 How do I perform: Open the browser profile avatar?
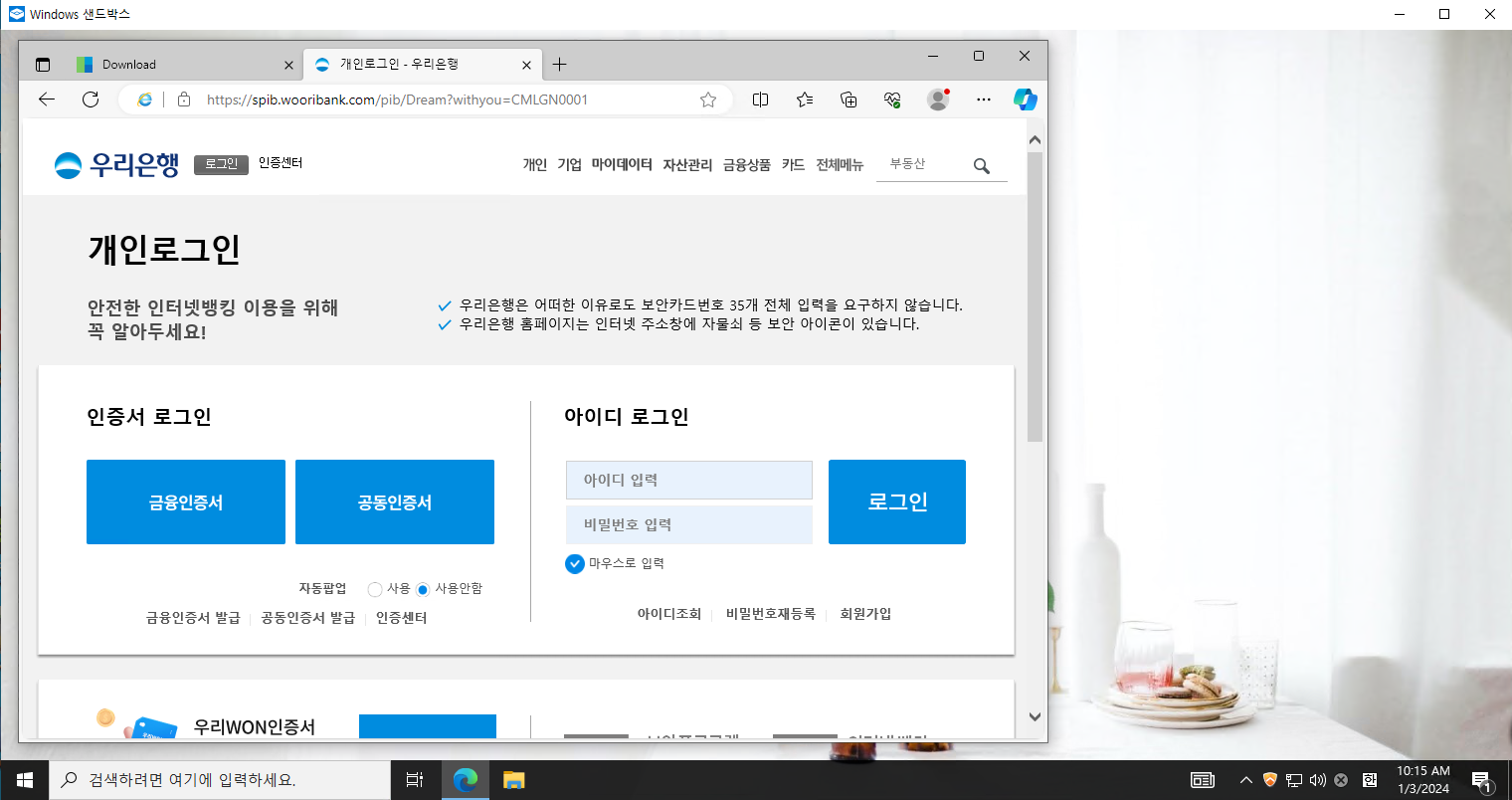(x=938, y=100)
